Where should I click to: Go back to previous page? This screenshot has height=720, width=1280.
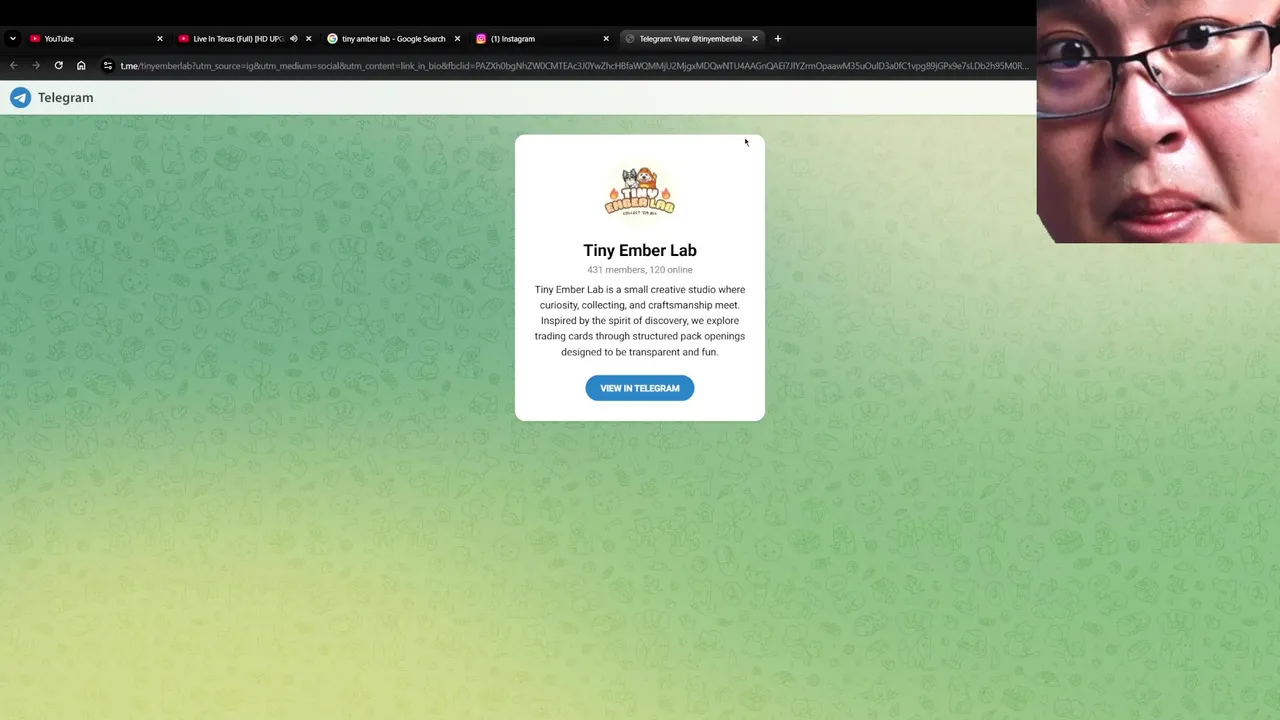point(14,66)
